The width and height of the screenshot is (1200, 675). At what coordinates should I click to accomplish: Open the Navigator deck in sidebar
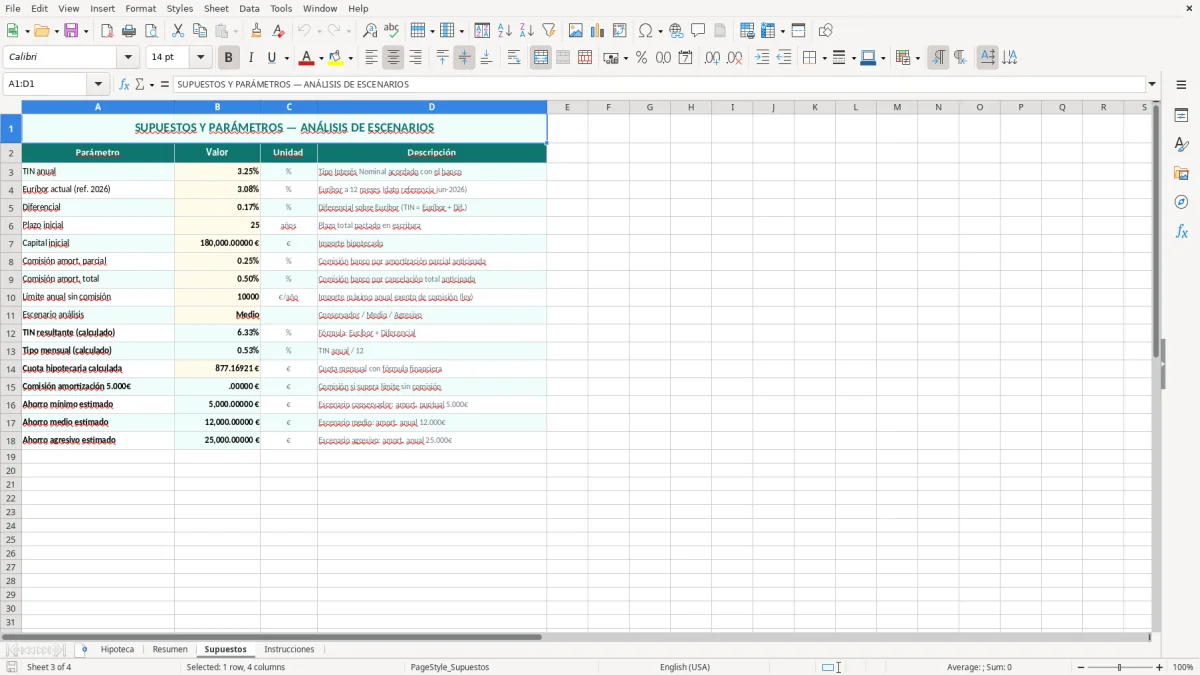point(1181,202)
